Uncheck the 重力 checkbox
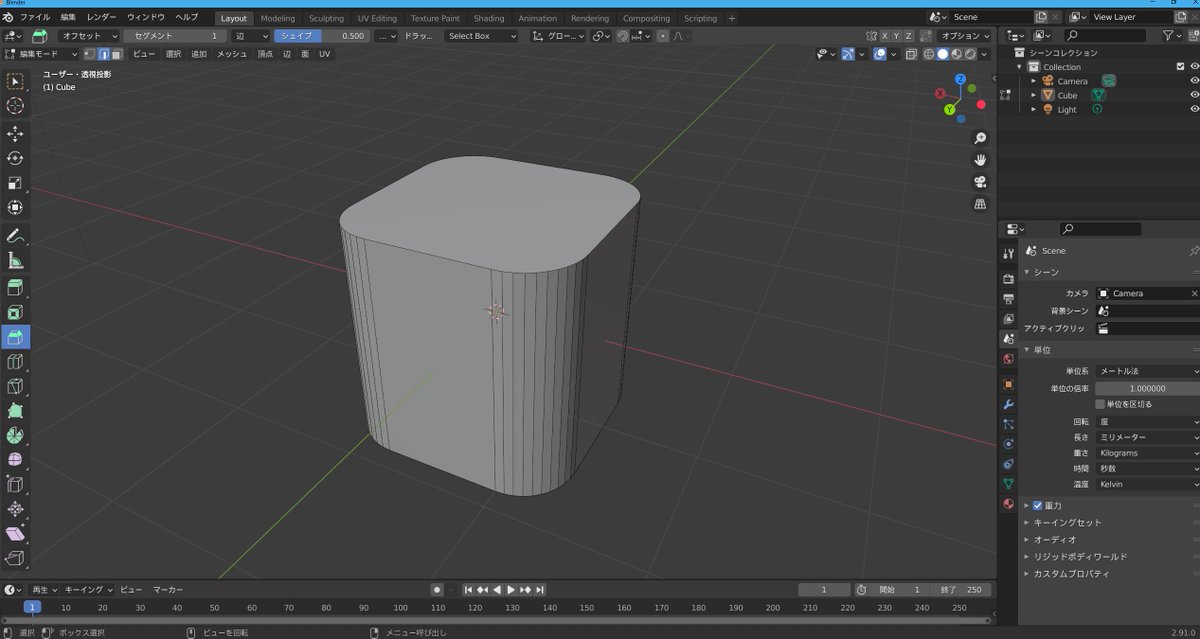The height and width of the screenshot is (639, 1200). (x=1037, y=506)
